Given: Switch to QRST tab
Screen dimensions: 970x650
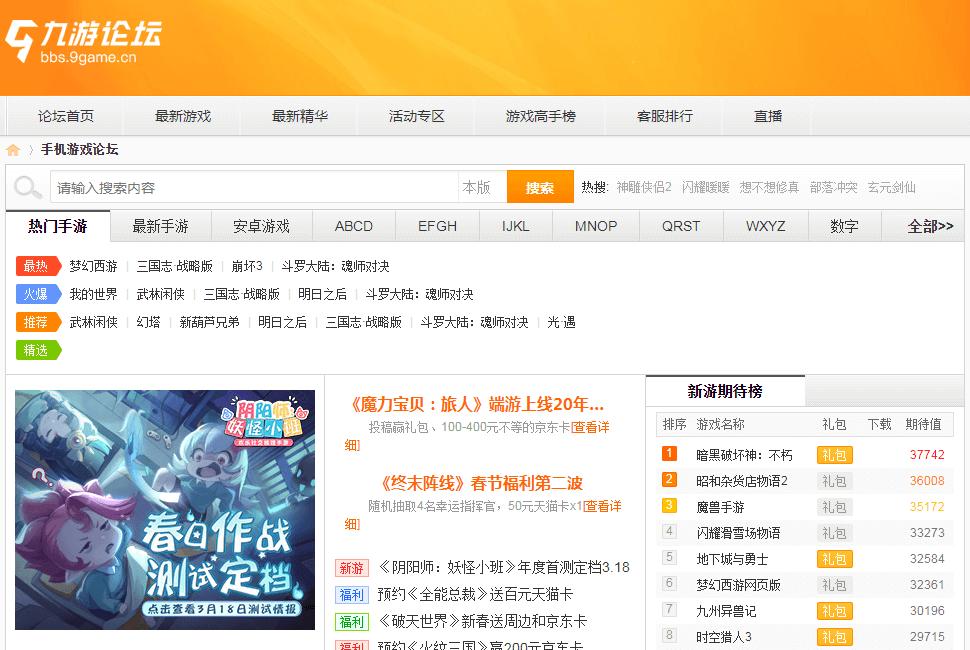Looking at the screenshot, I should (x=681, y=226).
